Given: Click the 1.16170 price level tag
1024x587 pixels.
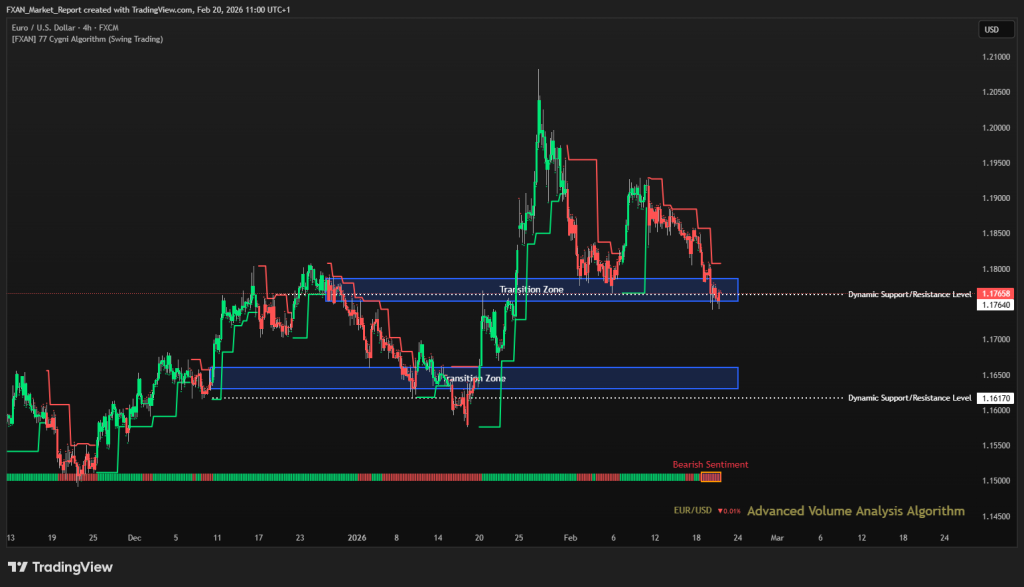Looking at the screenshot, I should click(x=994, y=398).
